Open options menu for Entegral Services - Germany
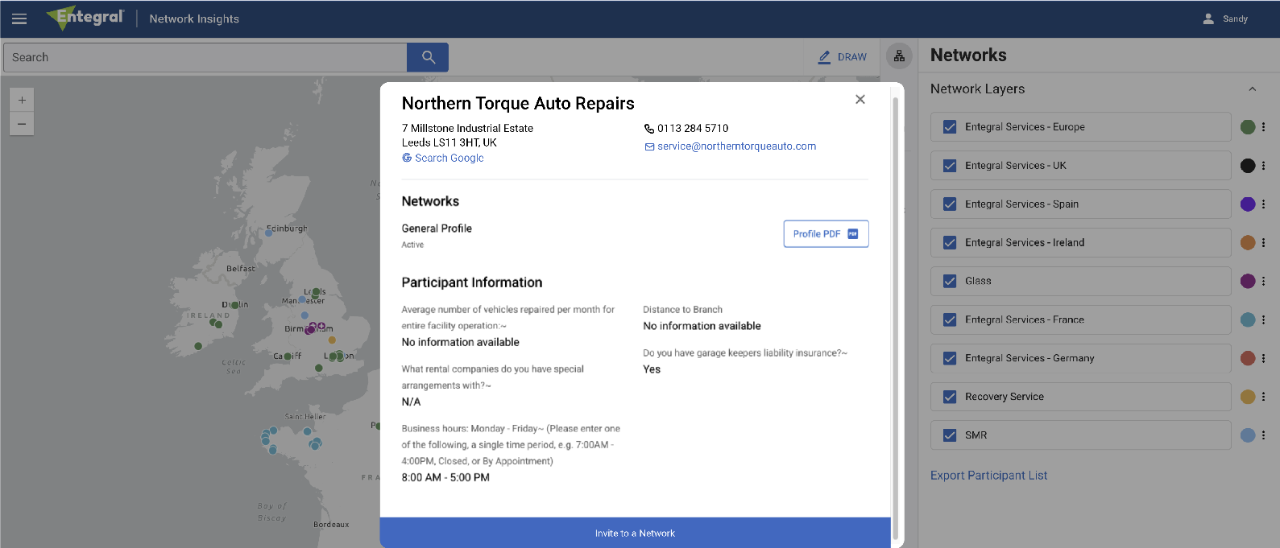Image resolution: width=1280 pixels, height=548 pixels. 1263,358
